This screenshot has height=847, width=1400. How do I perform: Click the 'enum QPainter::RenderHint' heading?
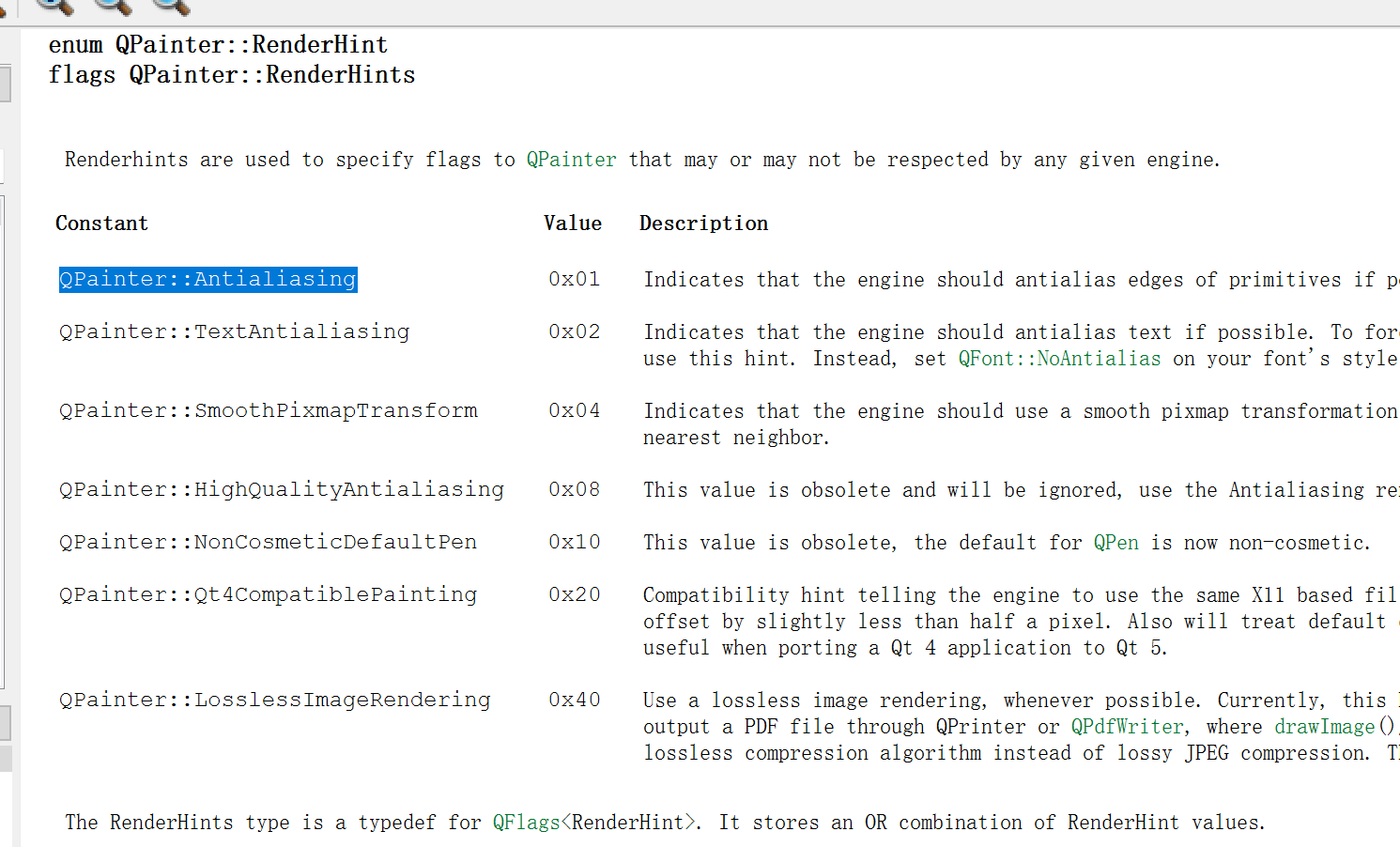[218, 44]
